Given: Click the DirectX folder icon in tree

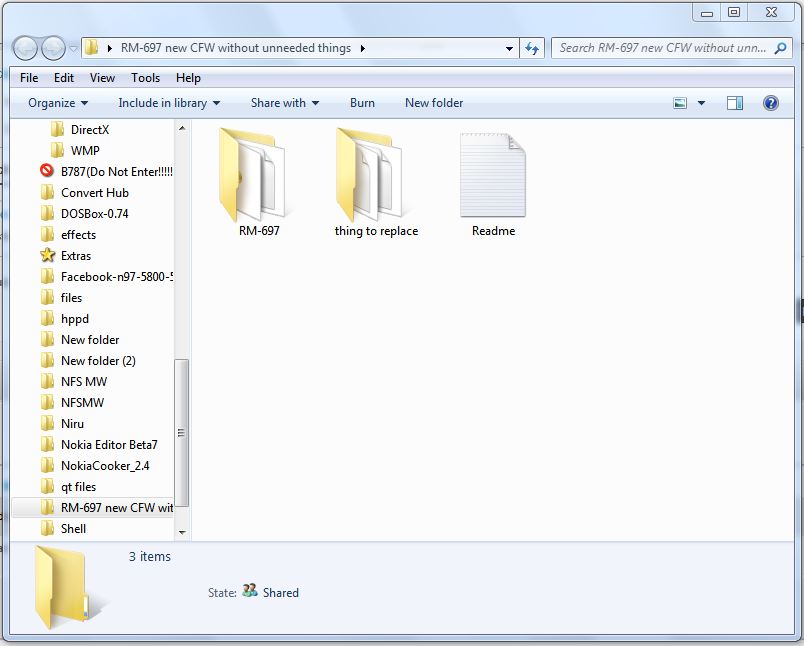Looking at the screenshot, I should coord(57,129).
